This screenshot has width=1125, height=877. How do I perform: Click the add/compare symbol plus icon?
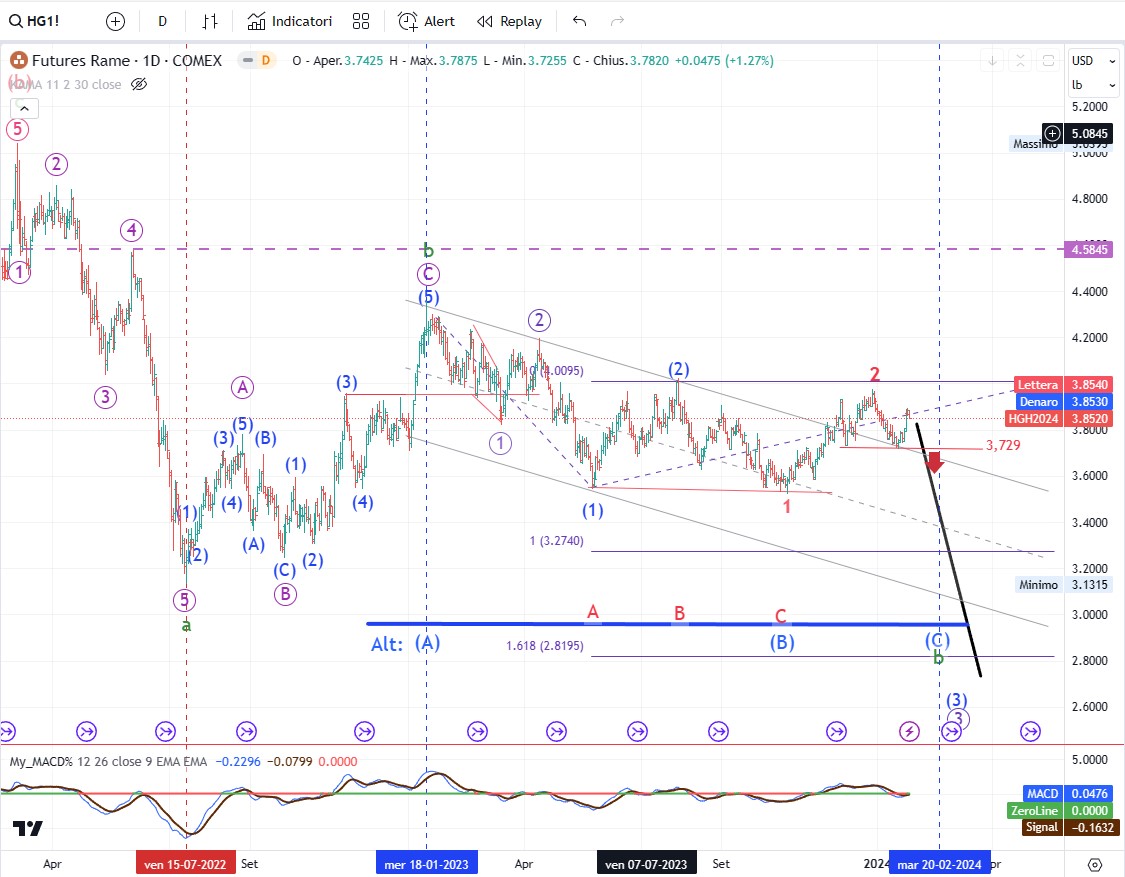(115, 22)
